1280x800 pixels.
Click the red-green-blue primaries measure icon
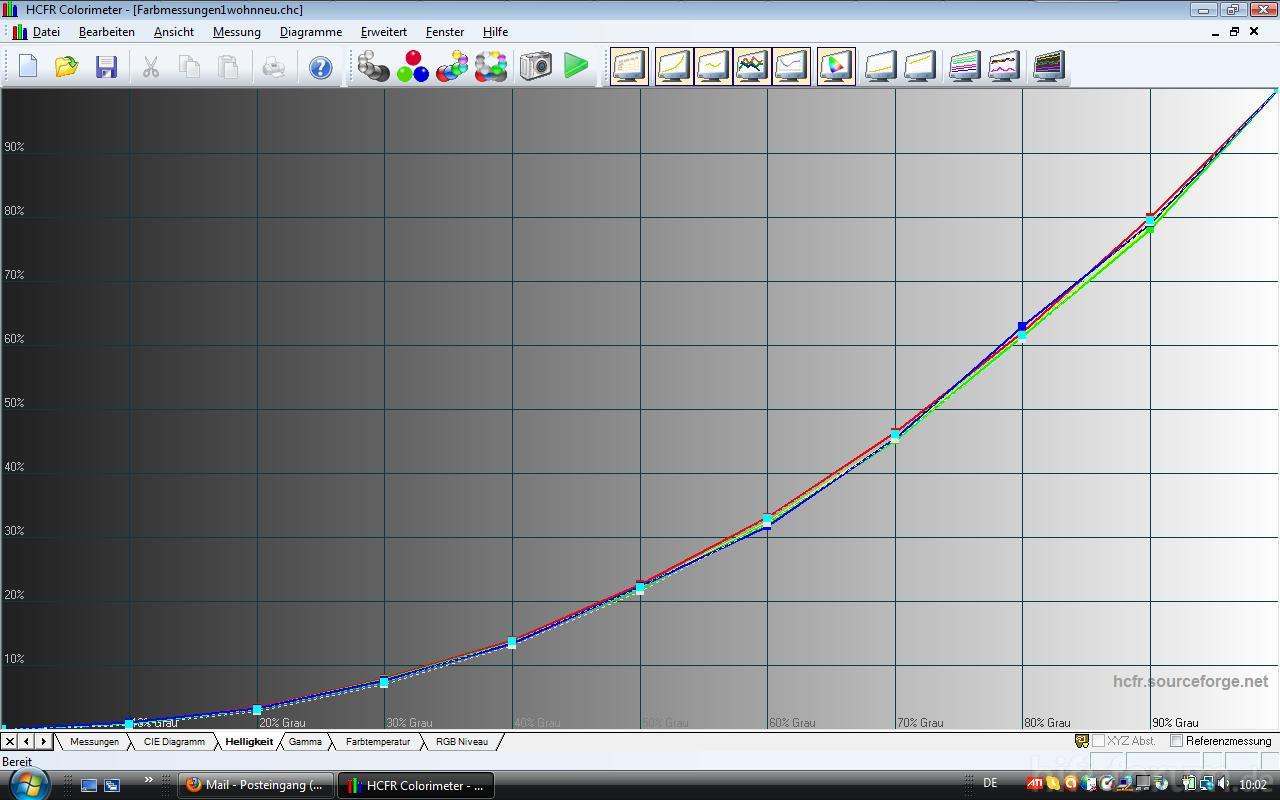(x=412, y=67)
